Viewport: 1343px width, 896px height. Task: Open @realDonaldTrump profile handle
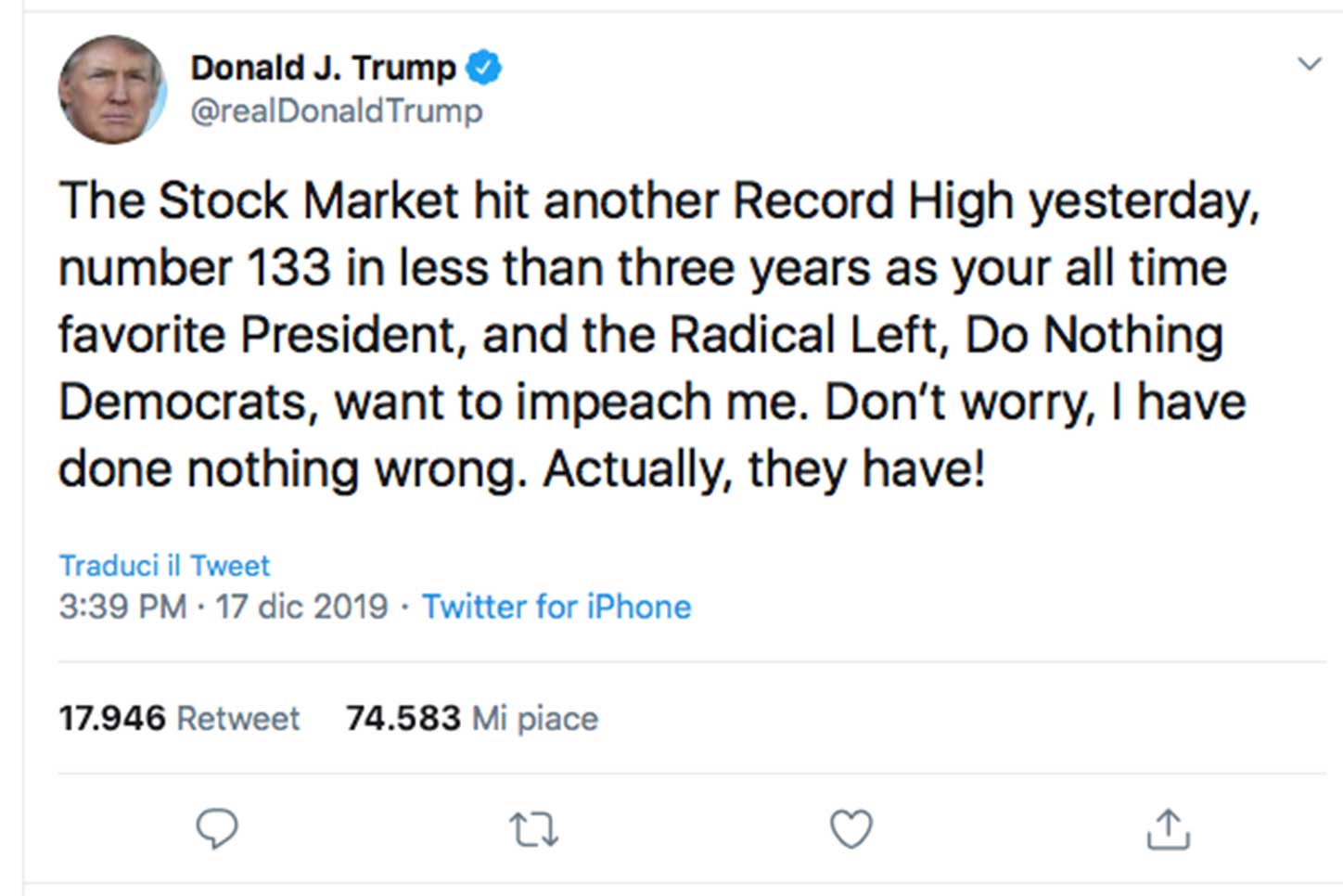[337, 110]
